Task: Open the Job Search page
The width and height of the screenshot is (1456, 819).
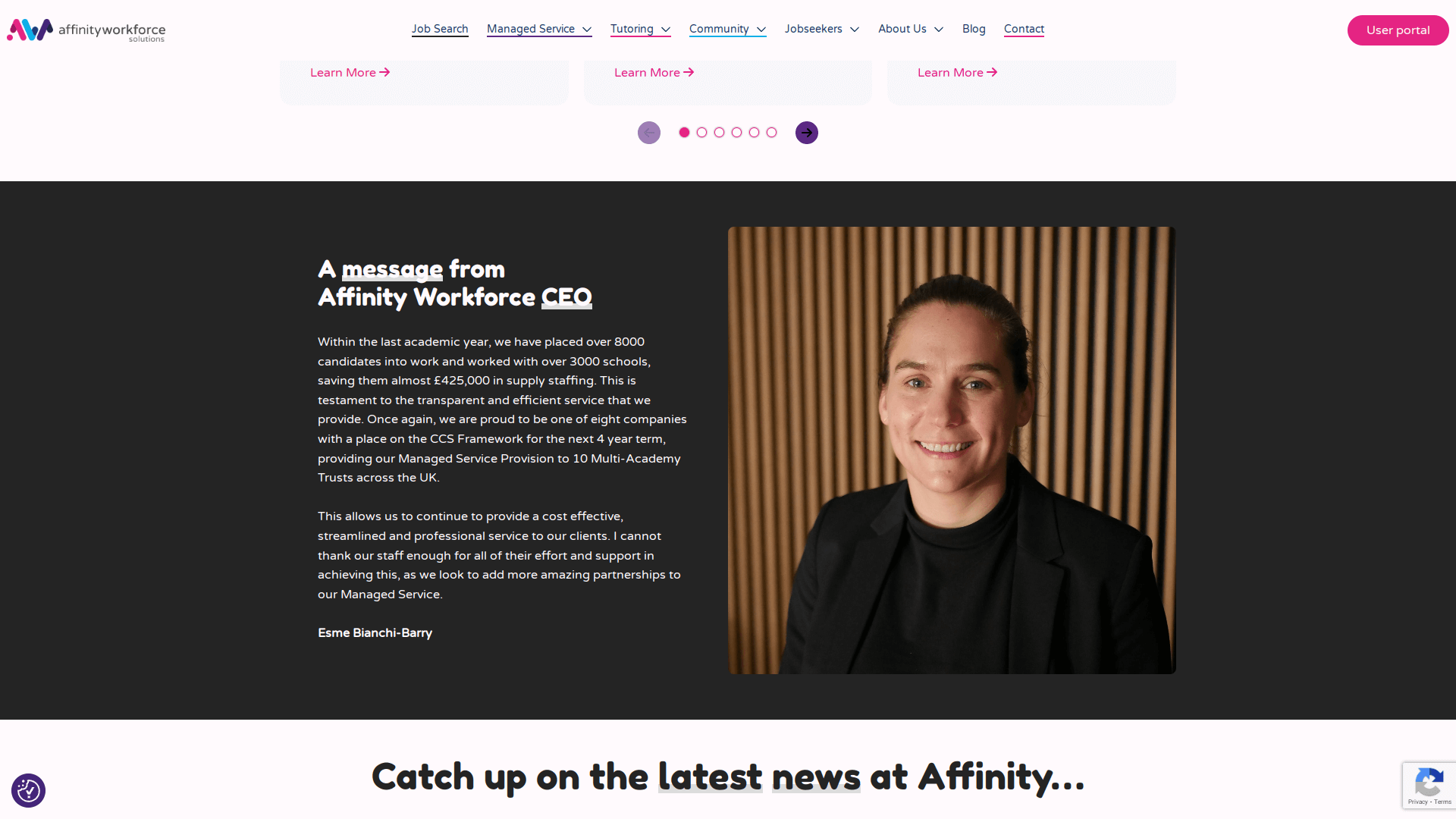Action: (440, 28)
